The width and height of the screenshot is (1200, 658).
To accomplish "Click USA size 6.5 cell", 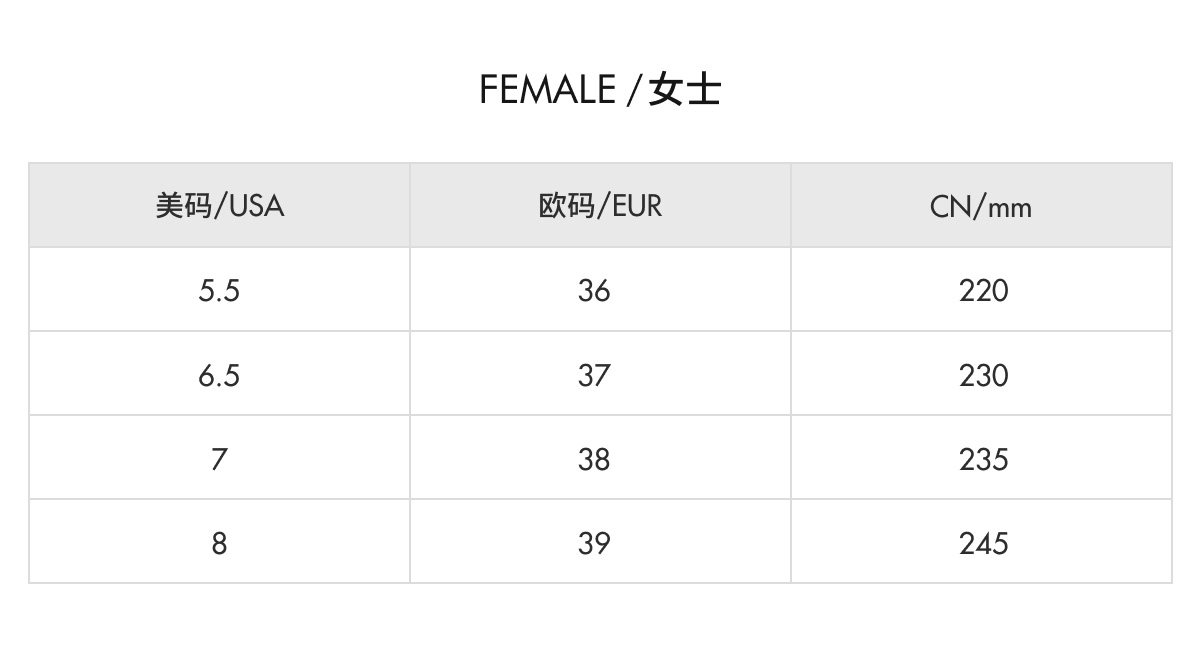I will [x=220, y=376].
